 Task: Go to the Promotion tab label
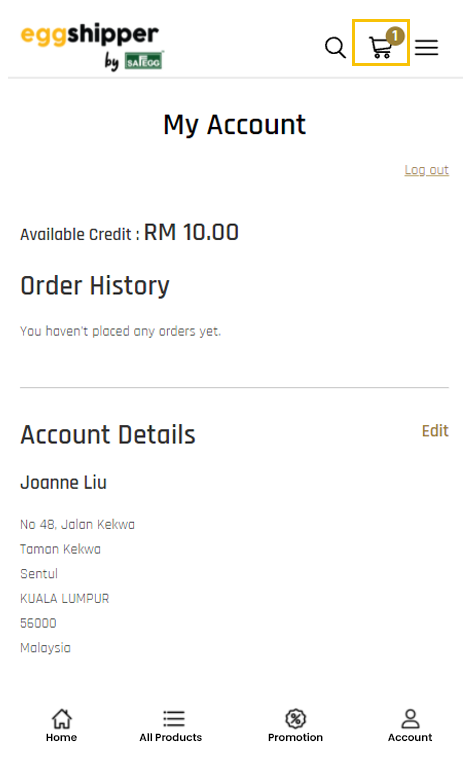click(296, 737)
